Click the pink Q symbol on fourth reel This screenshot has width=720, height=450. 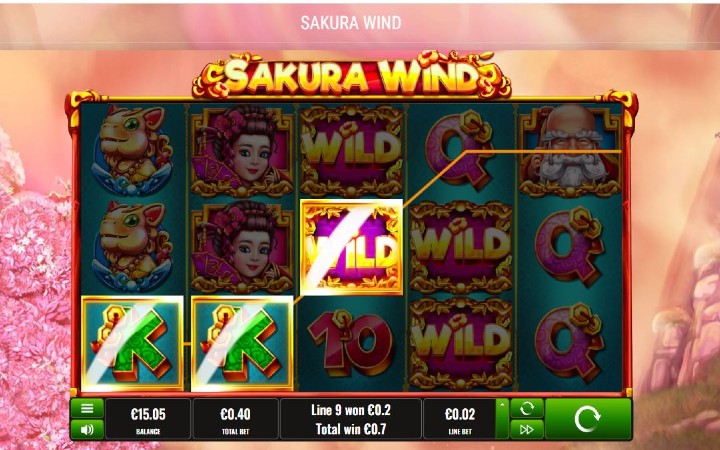point(460,151)
